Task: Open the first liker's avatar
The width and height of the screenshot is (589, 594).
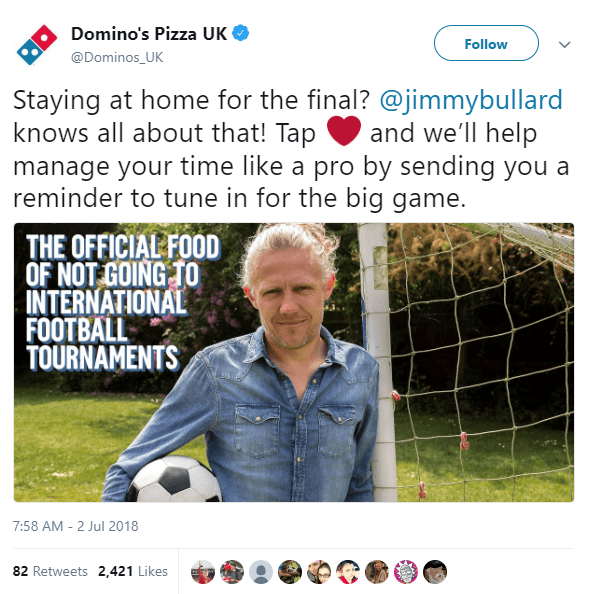Action: pyautogui.click(x=203, y=572)
